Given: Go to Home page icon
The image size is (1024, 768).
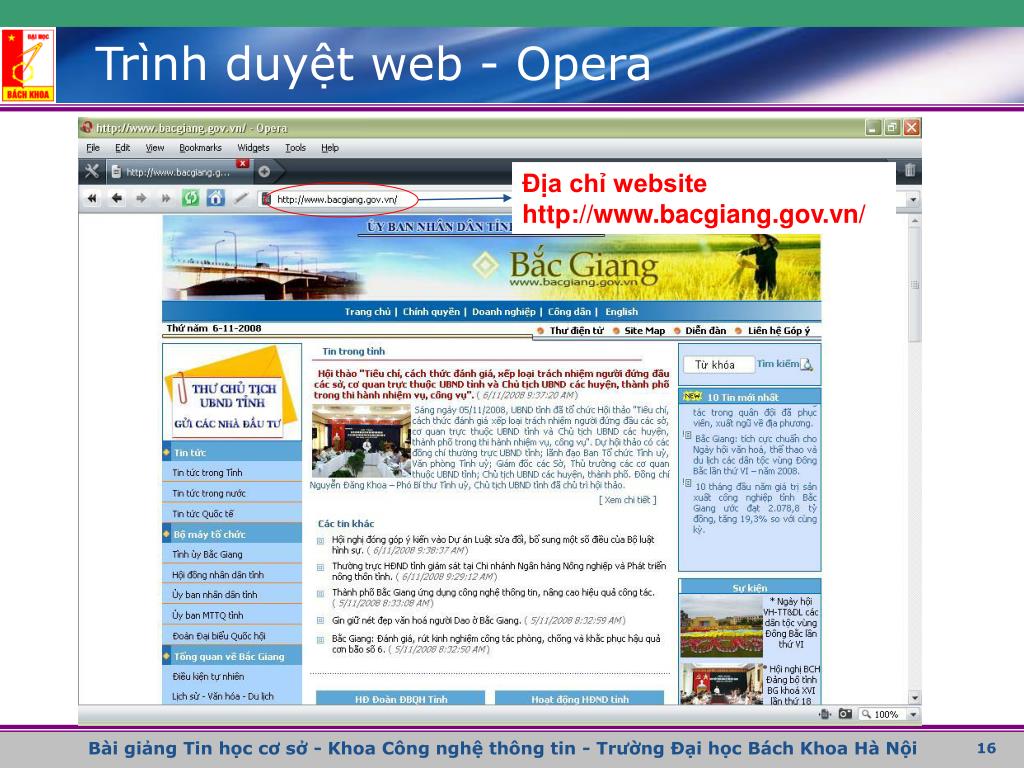Looking at the screenshot, I should [216, 198].
